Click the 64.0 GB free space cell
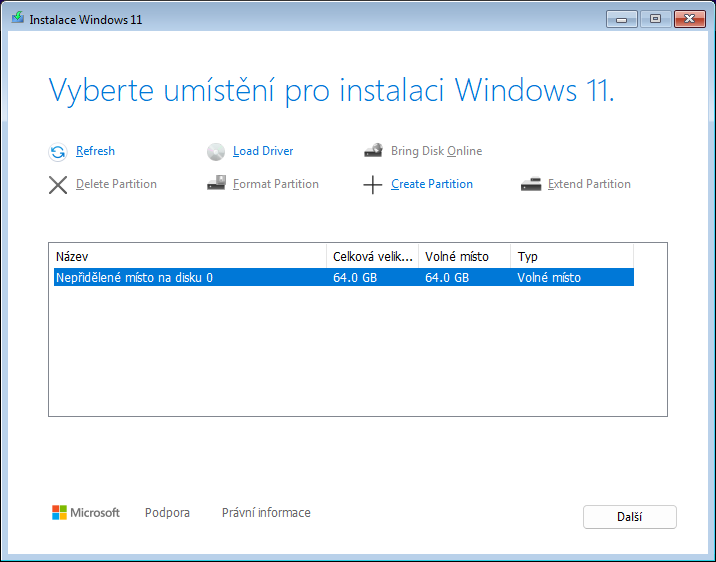Image resolution: width=716 pixels, height=562 pixels. click(447, 278)
